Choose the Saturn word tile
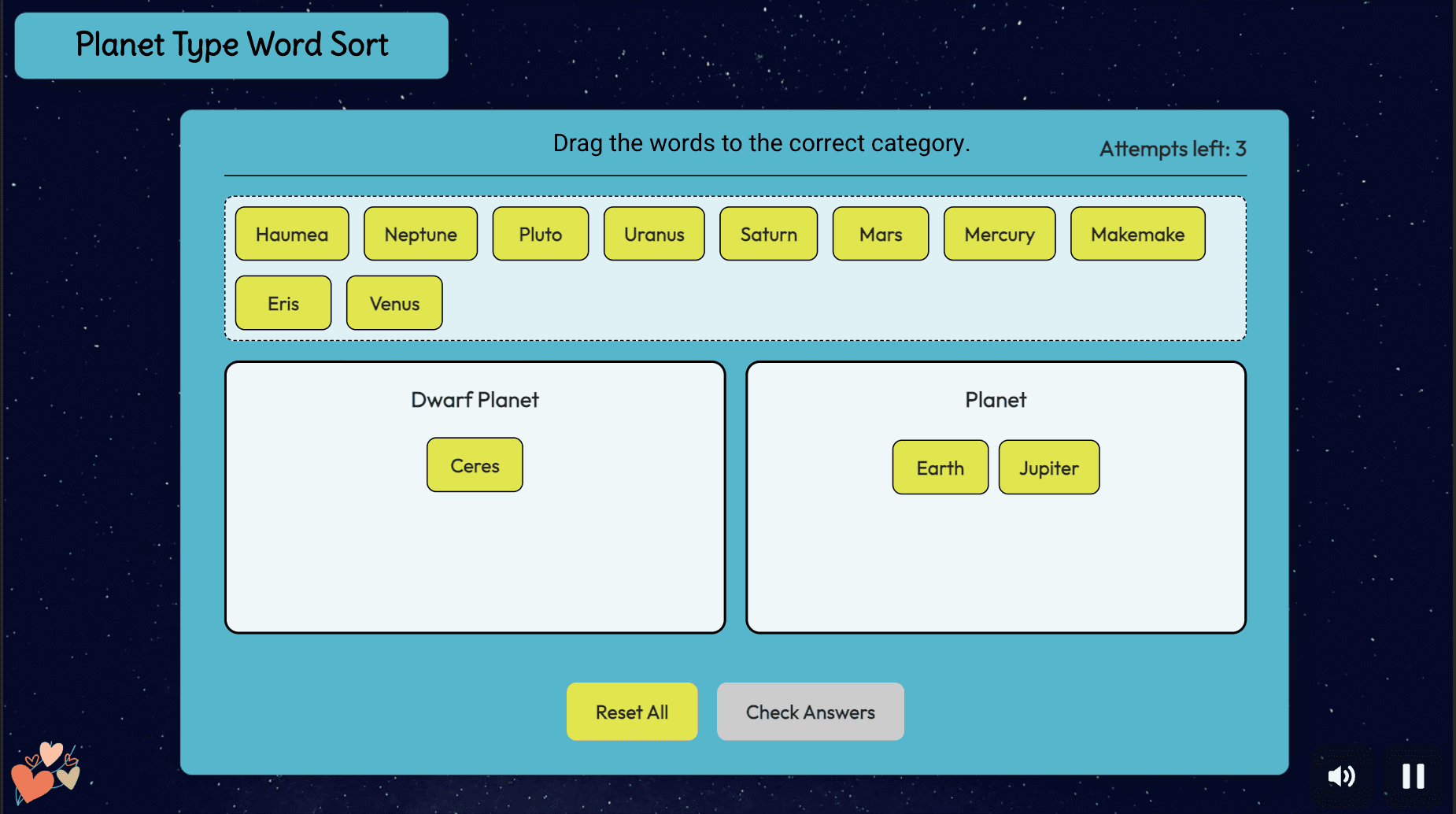The image size is (1456, 814). (x=768, y=234)
